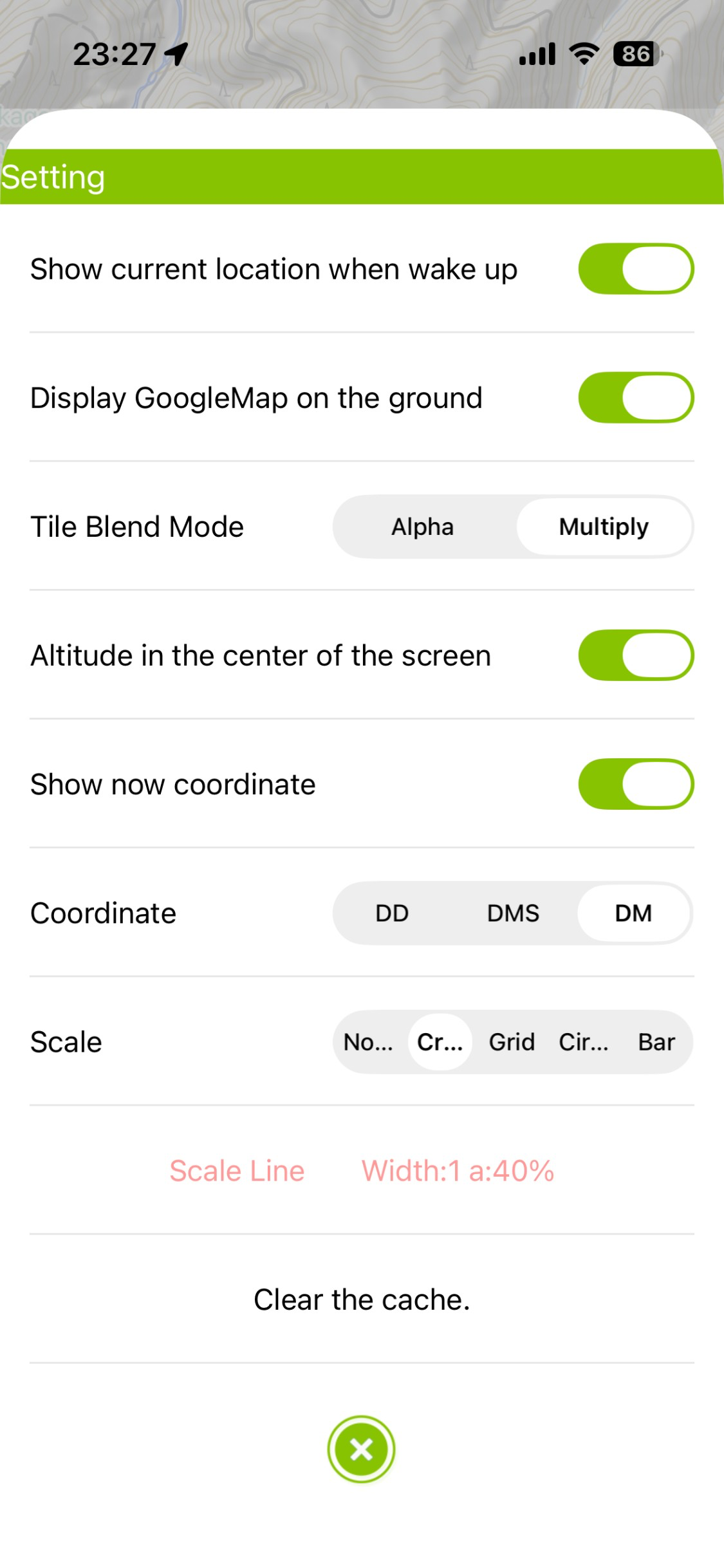Tap the cellular signal bars icon
This screenshot has width=724, height=1568.
537,54
